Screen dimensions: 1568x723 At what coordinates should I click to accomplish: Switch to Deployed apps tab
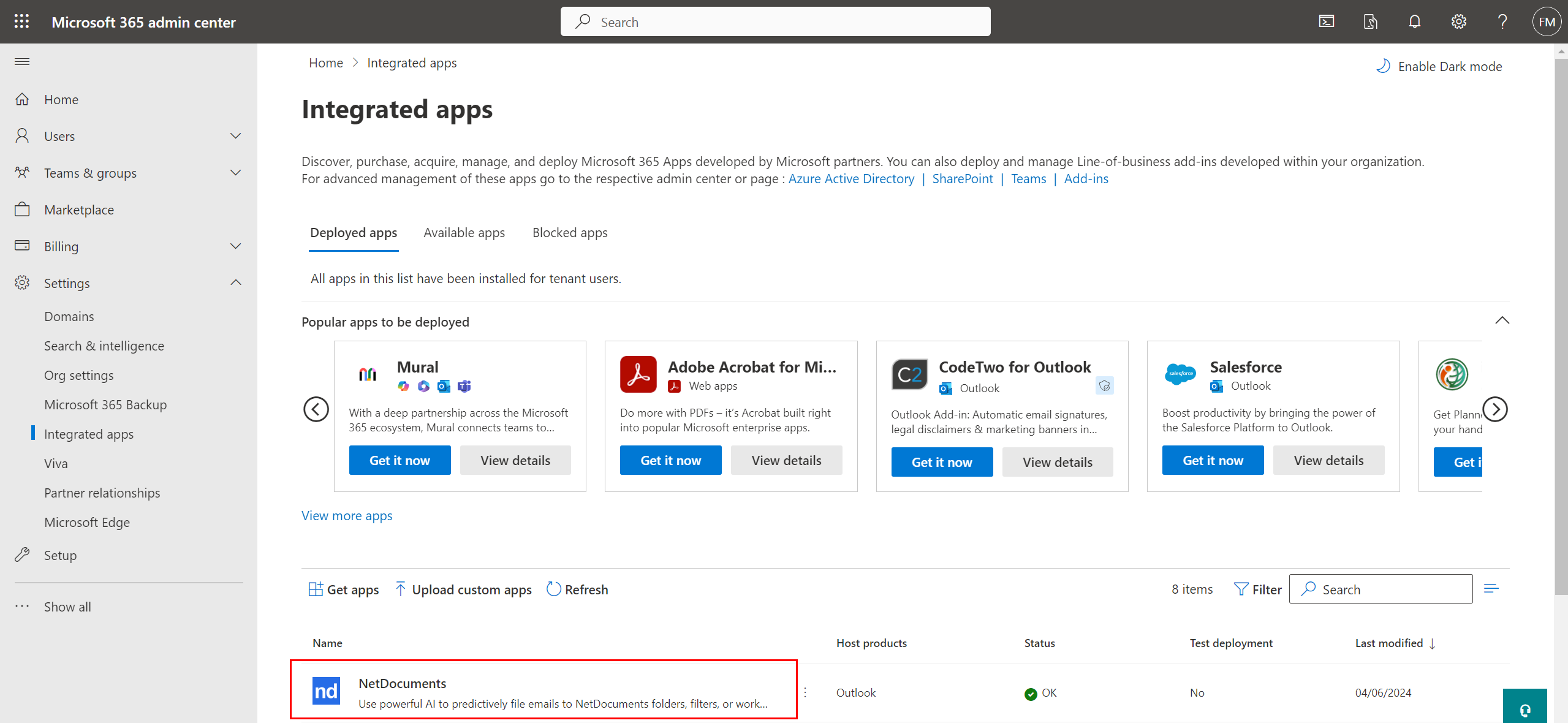tap(354, 233)
